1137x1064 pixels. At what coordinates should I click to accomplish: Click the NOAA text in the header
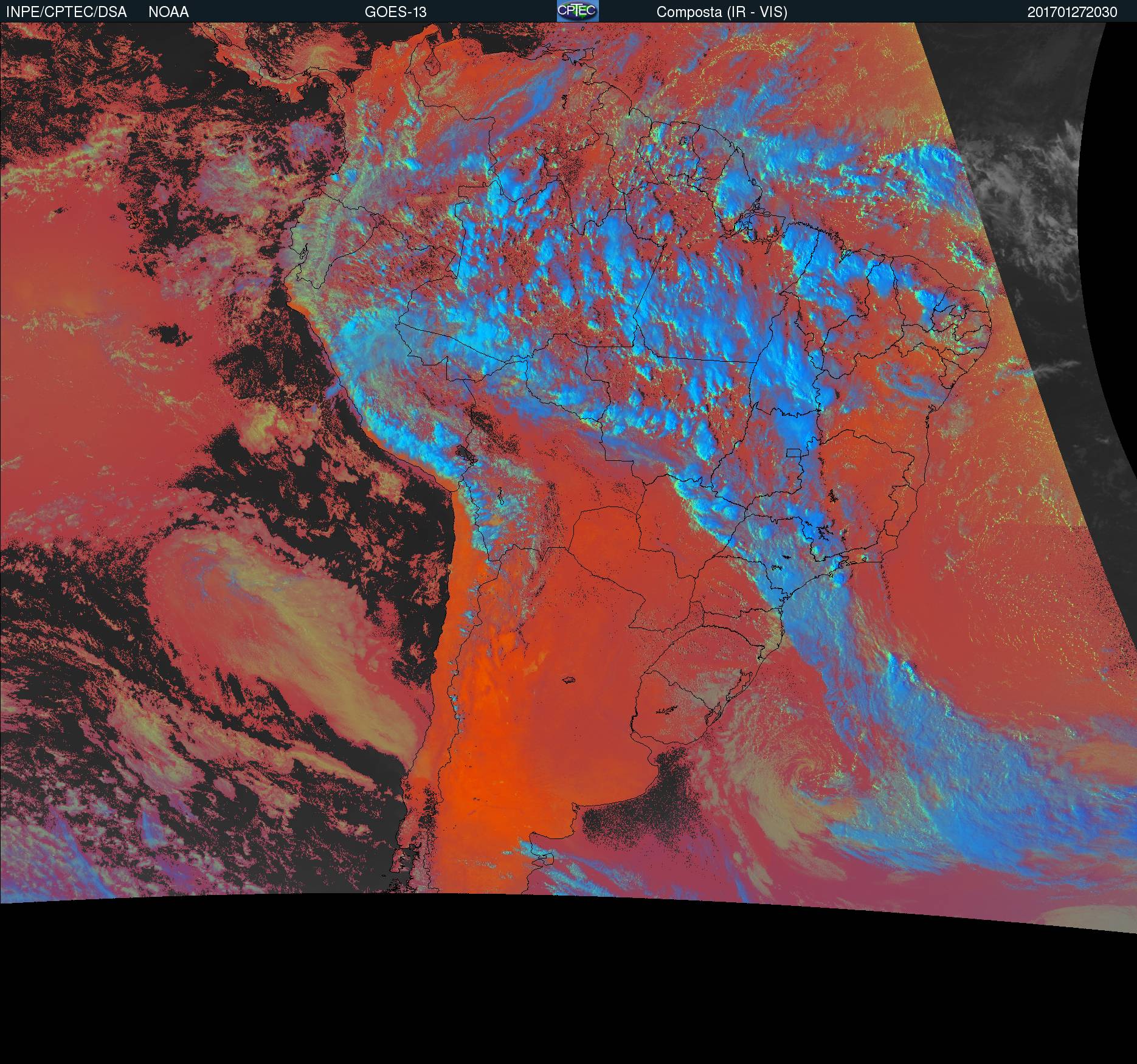coord(168,12)
